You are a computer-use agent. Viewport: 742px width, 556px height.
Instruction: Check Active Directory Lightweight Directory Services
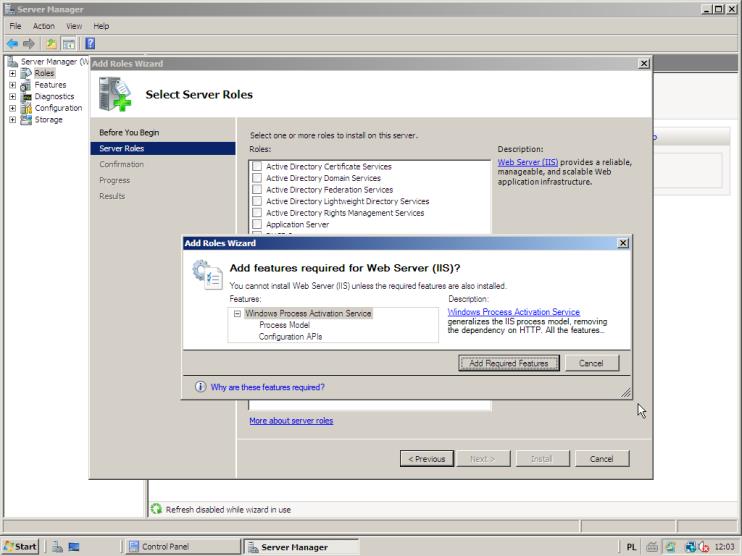click(x=257, y=201)
